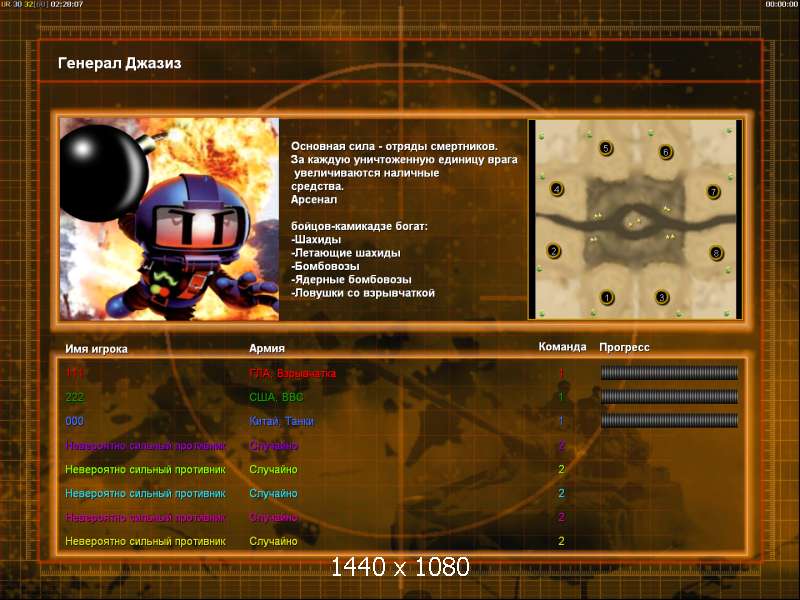This screenshot has width=800, height=600.
Task: Click the title "Генерал Джазиз"
Action: pyautogui.click(x=120, y=63)
